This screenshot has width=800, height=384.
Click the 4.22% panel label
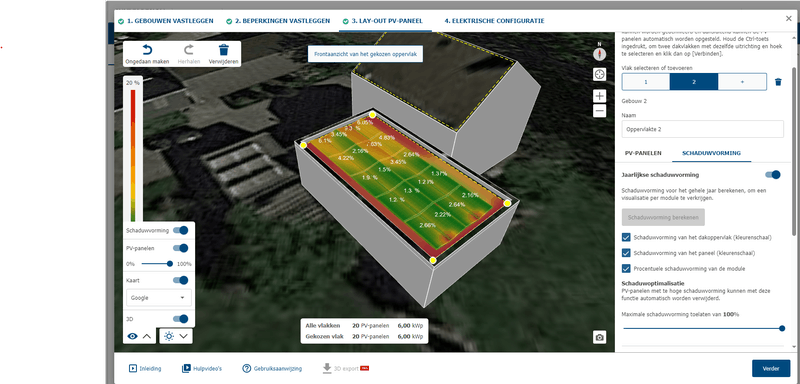[x=346, y=158]
